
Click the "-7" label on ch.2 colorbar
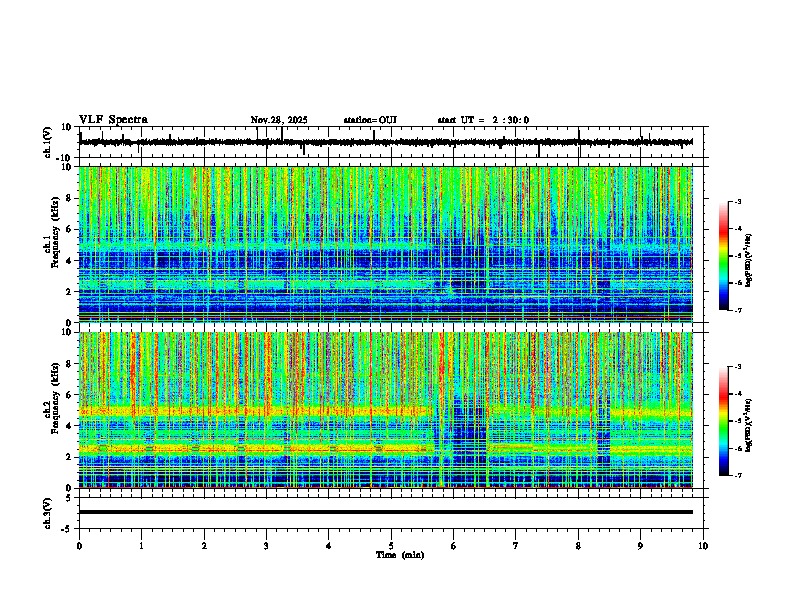[x=738, y=476]
